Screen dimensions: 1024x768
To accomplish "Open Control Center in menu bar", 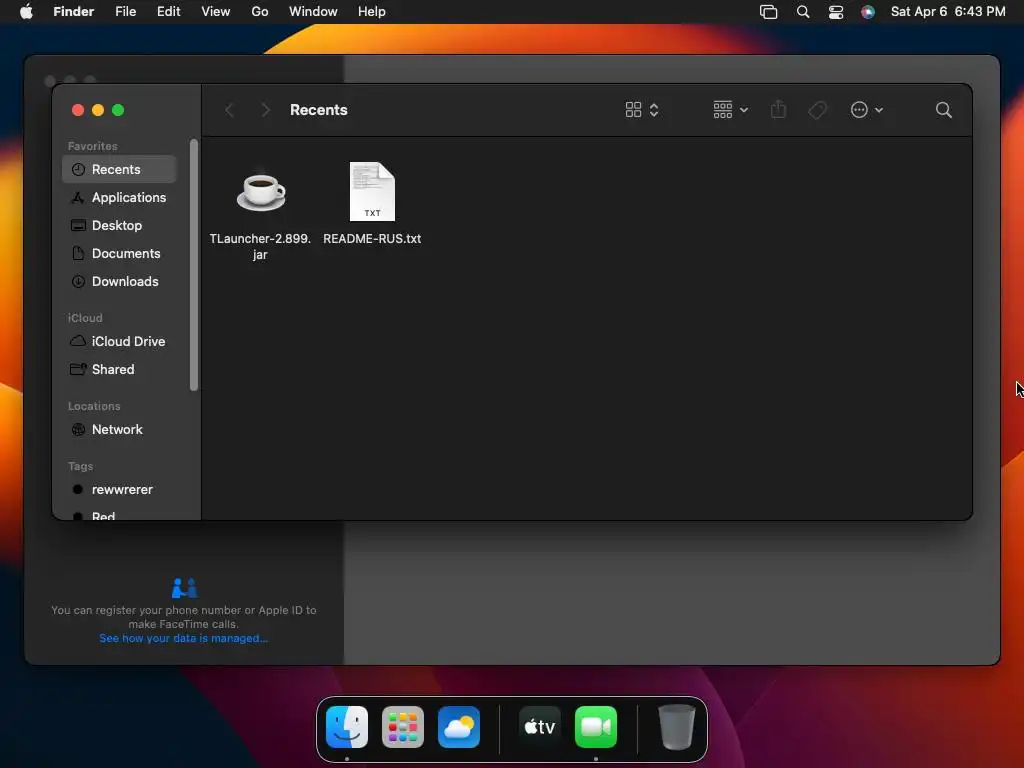I will point(836,12).
